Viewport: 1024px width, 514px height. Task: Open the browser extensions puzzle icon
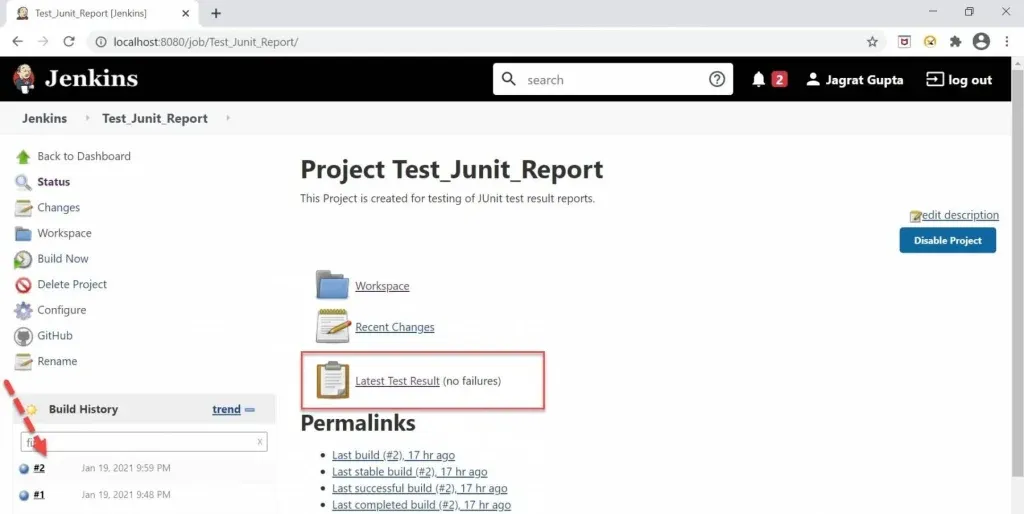(955, 42)
